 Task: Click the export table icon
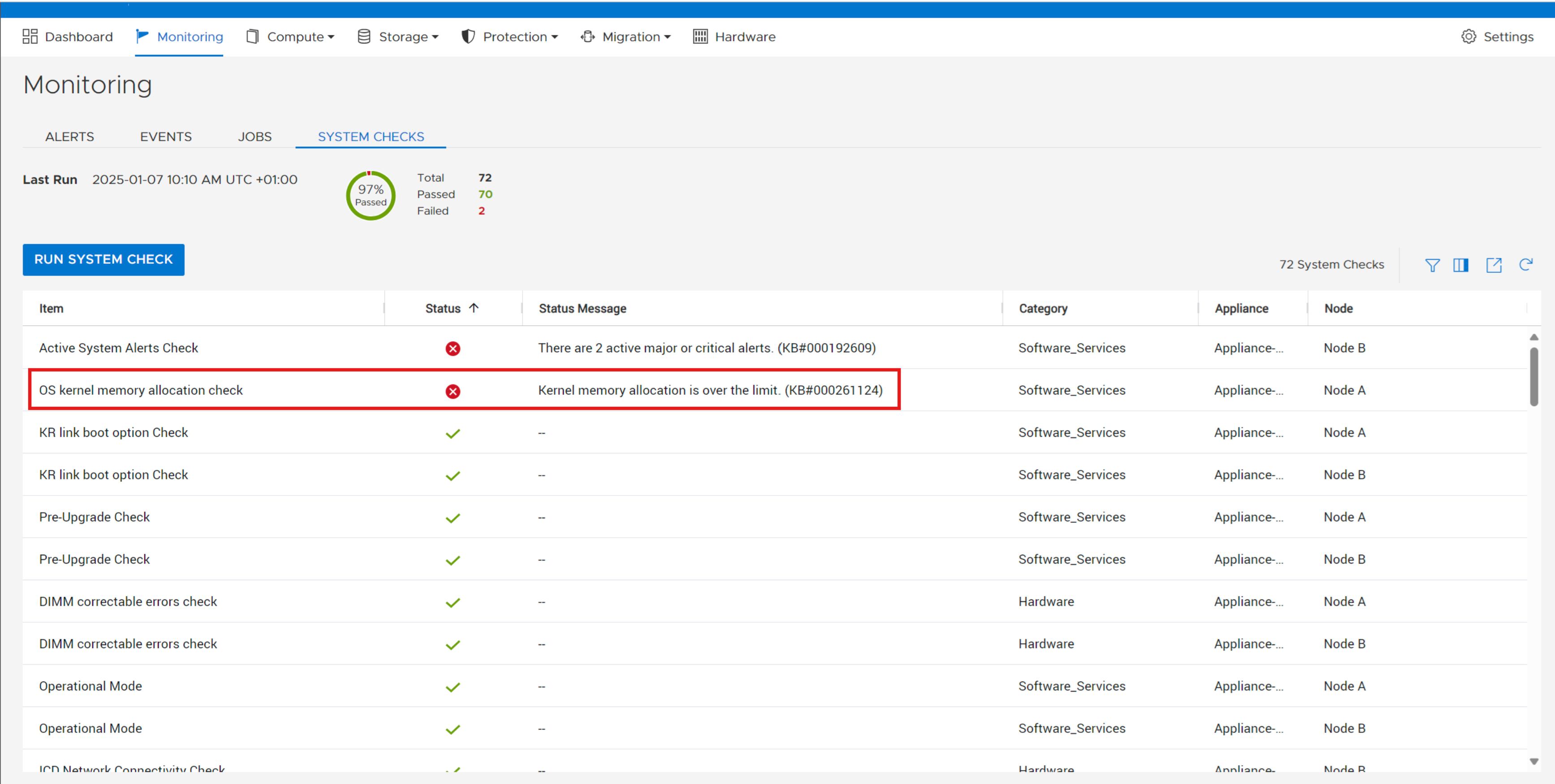pos(1494,265)
